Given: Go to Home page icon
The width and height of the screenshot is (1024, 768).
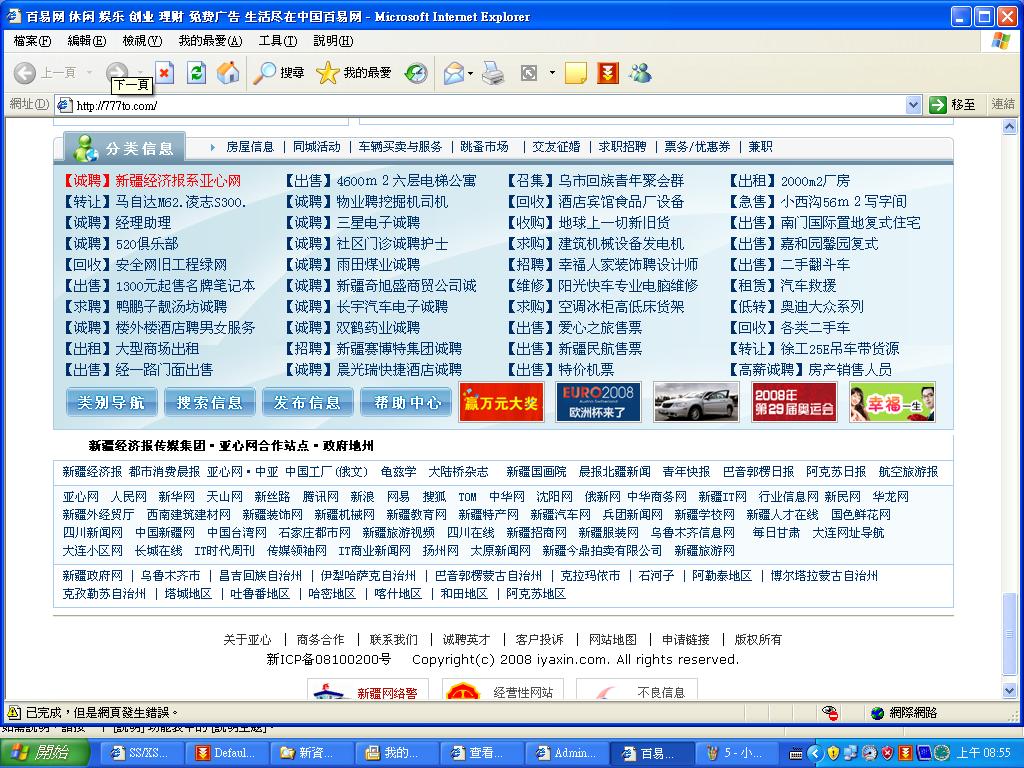Looking at the screenshot, I should [x=228, y=72].
